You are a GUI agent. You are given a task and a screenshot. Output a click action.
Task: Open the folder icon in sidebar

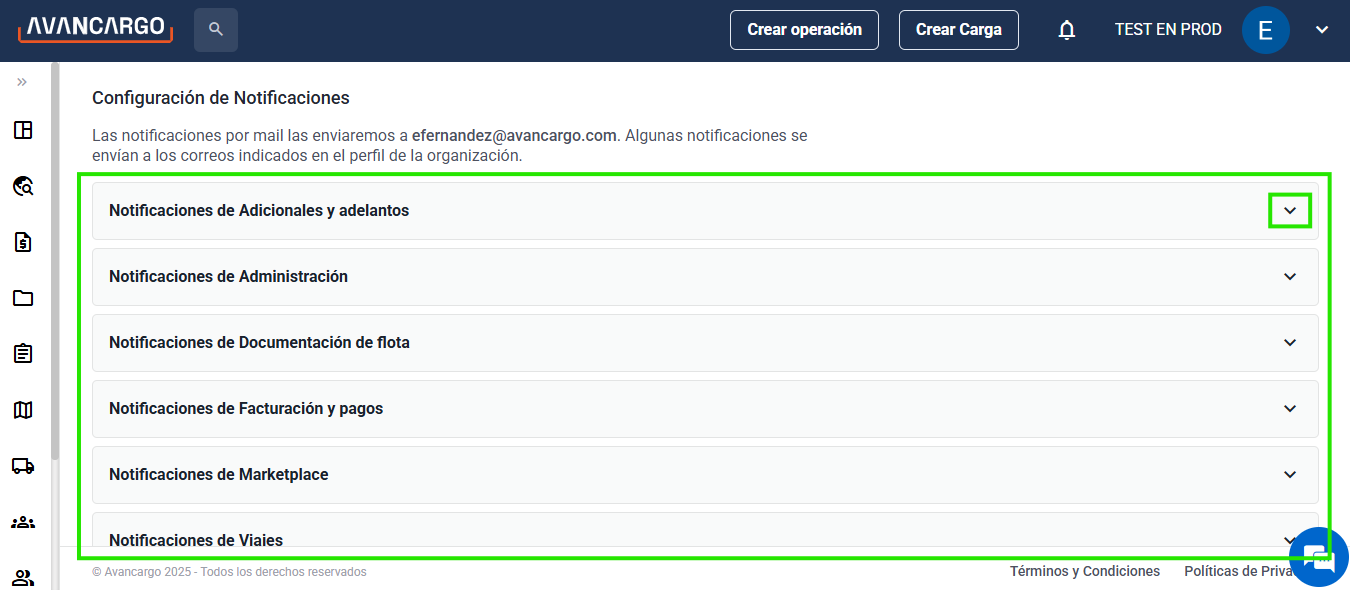[x=22, y=298]
